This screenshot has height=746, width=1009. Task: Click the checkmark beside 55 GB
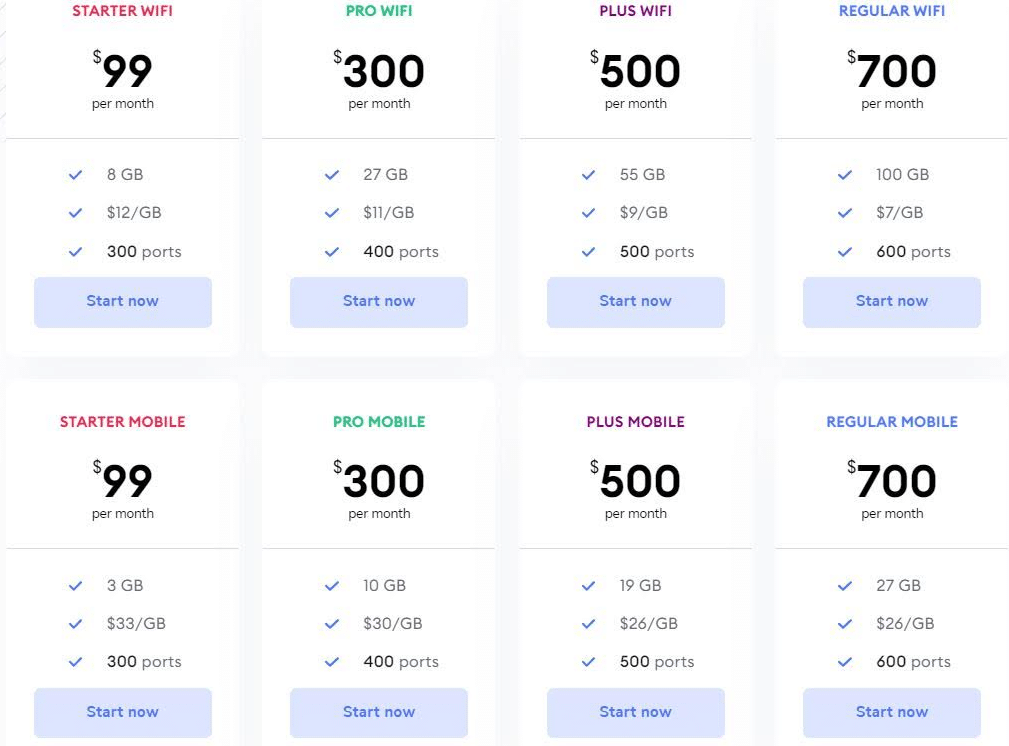(588, 174)
